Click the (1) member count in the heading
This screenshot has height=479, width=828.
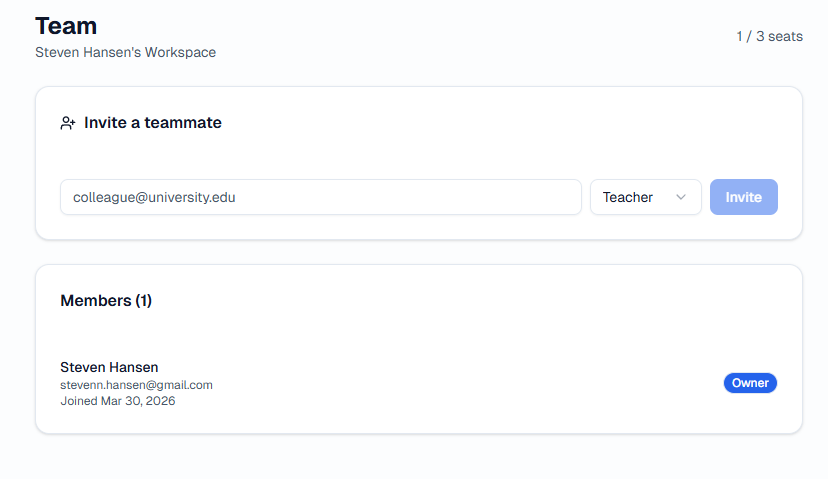(143, 300)
